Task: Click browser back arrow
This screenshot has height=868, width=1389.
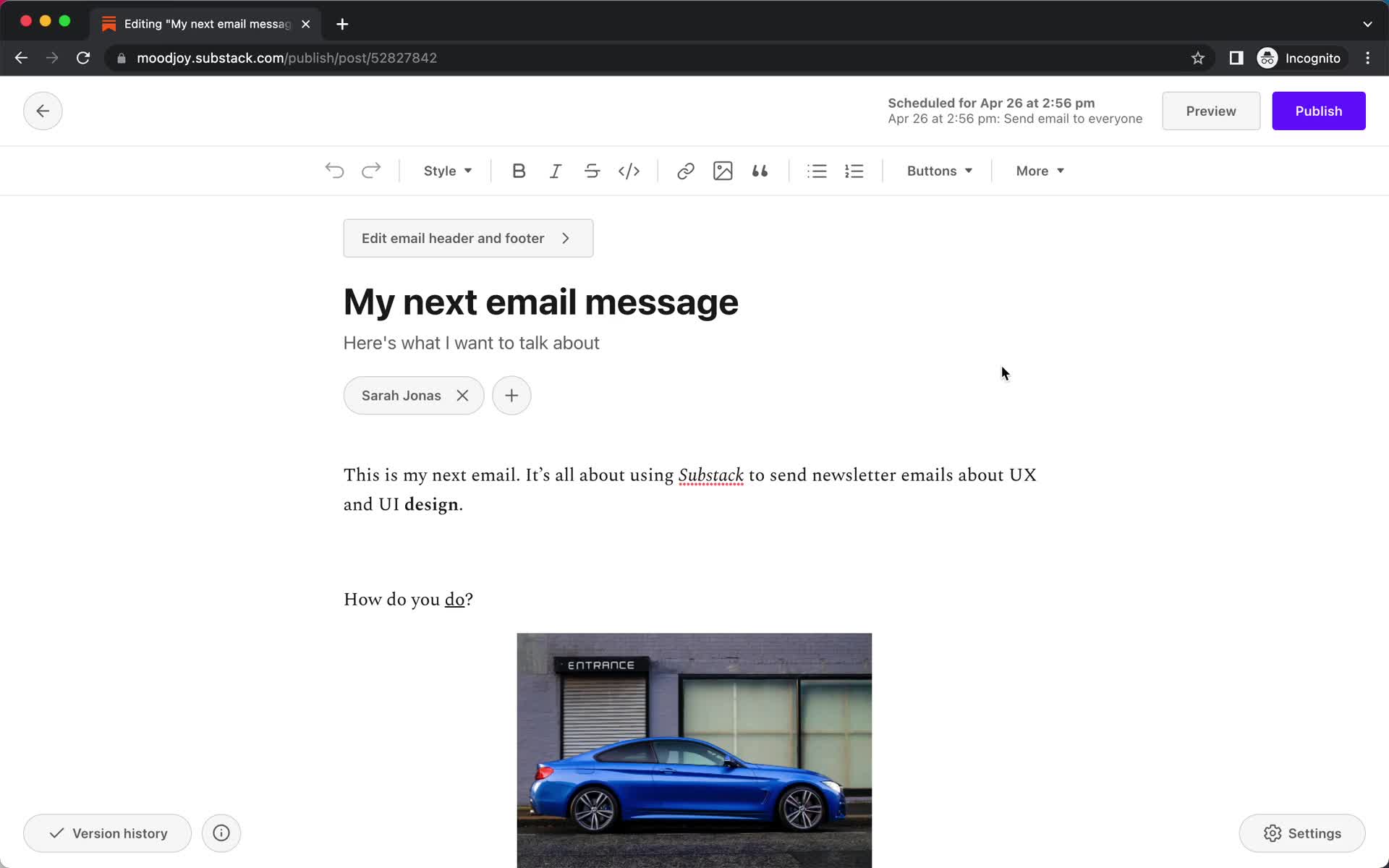Action: coord(21,58)
